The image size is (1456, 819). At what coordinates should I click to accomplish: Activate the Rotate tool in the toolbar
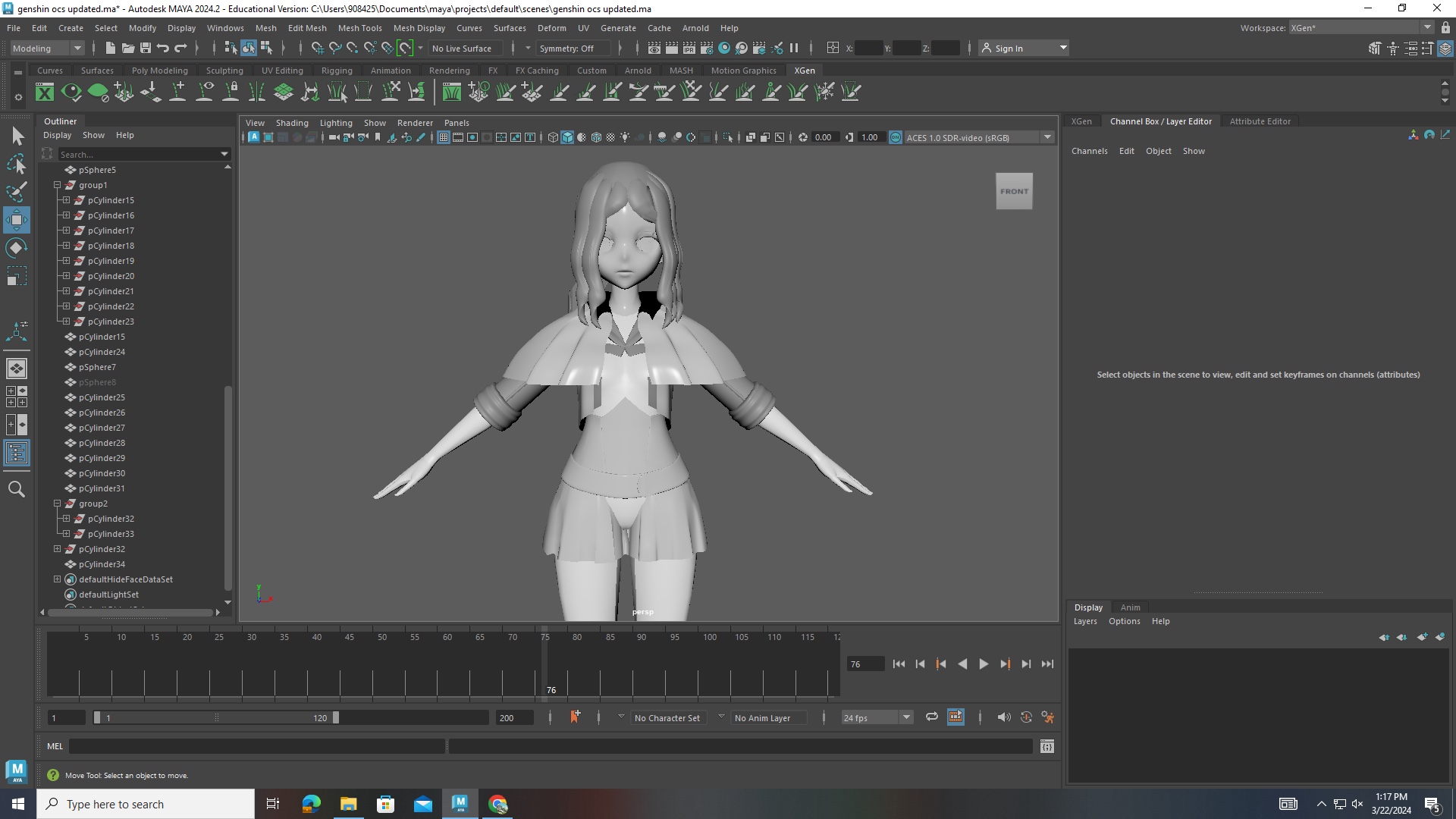pyautogui.click(x=17, y=246)
